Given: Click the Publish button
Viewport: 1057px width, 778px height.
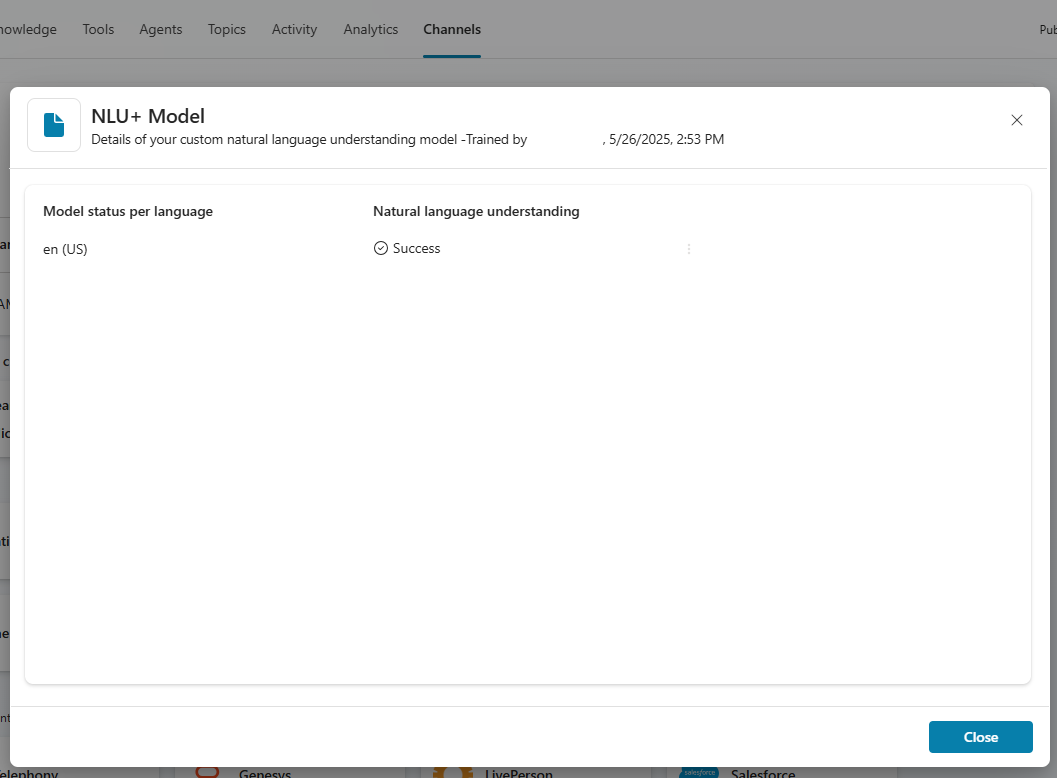Looking at the screenshot, I should pyautogui.click(x=1048, y=29).
